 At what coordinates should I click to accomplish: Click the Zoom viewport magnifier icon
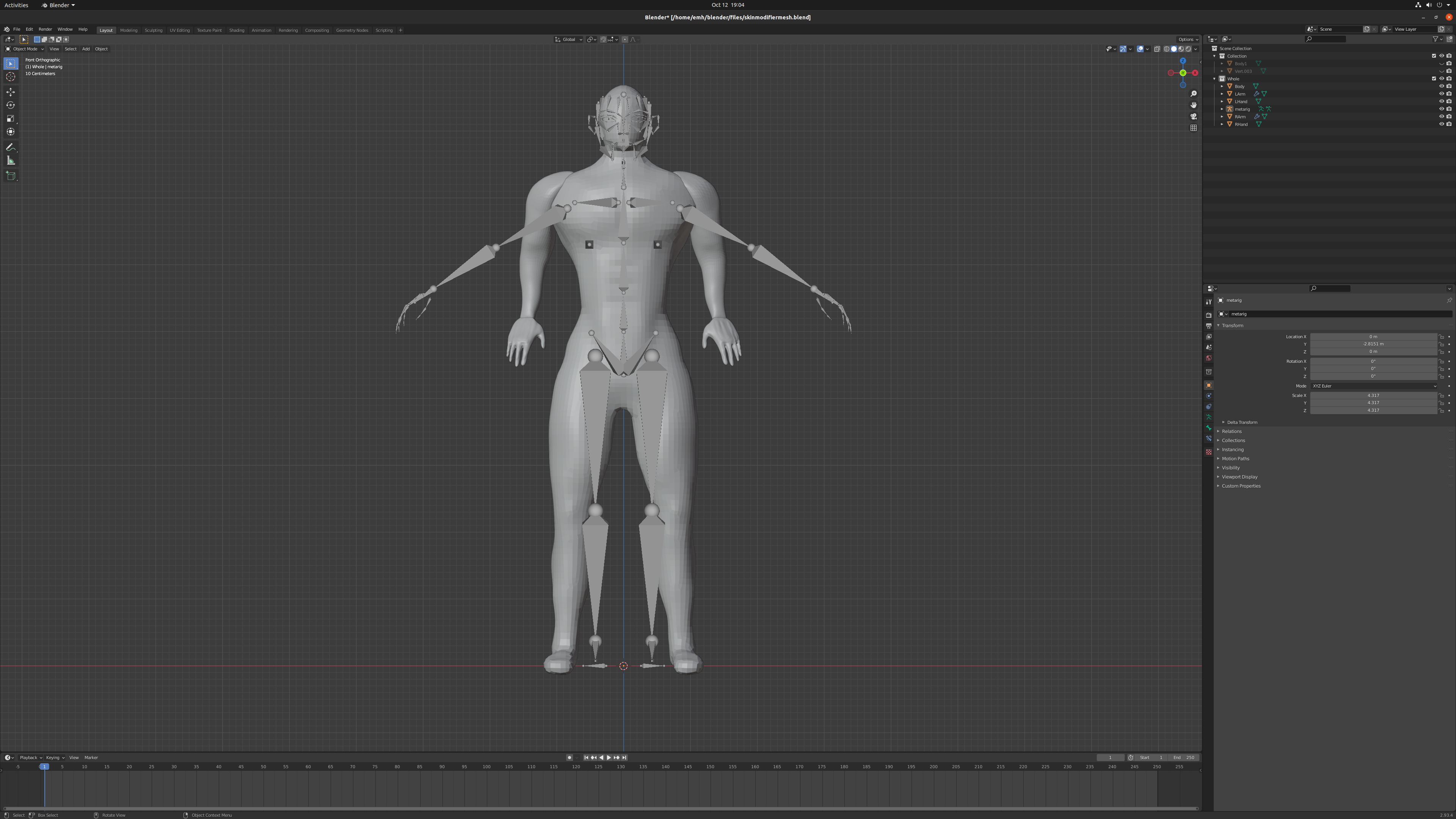pos(1193,94)
